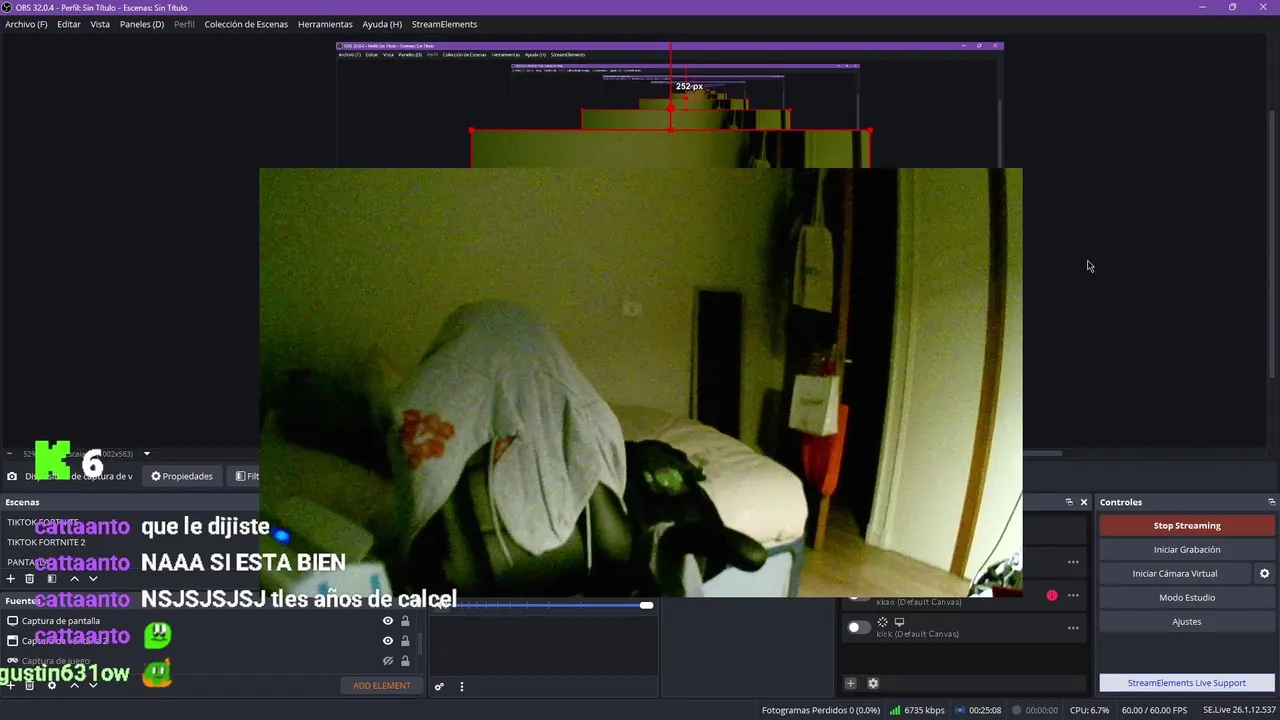Open Propiedades of selected source
Screen dimensions: 1280x720
click(182, 476)
